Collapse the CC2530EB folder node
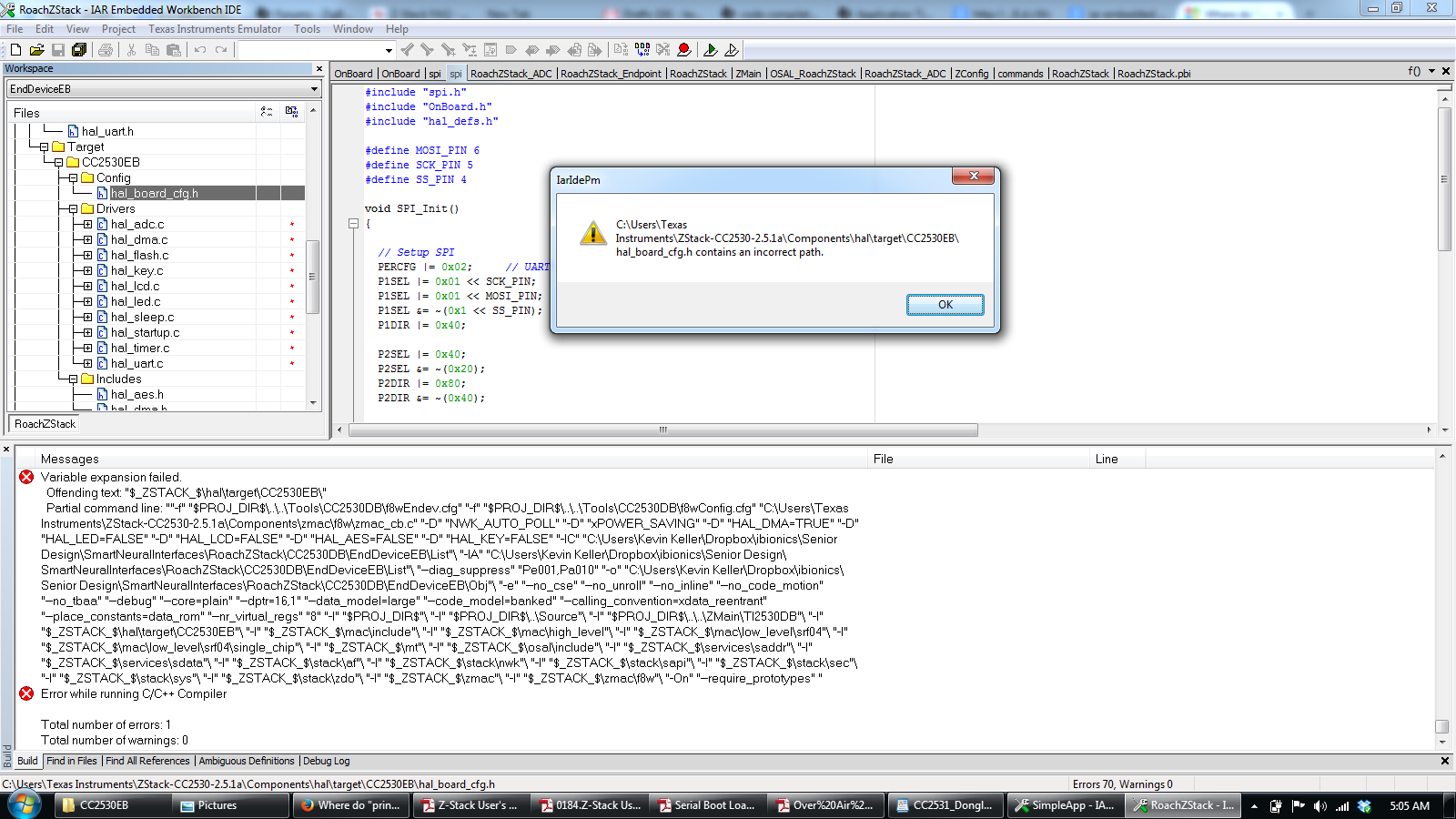1456x819 pixels. pos(58,162)
